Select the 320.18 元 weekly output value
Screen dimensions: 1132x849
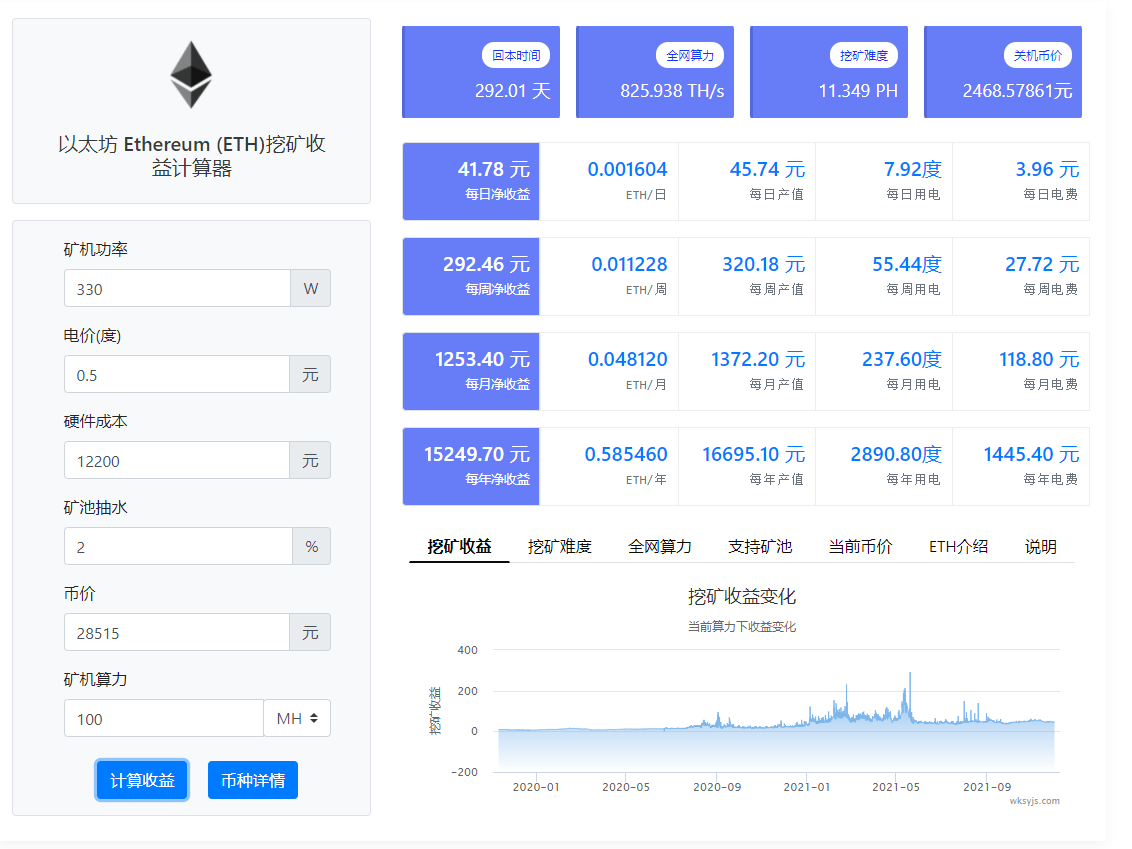pos(764,265)
